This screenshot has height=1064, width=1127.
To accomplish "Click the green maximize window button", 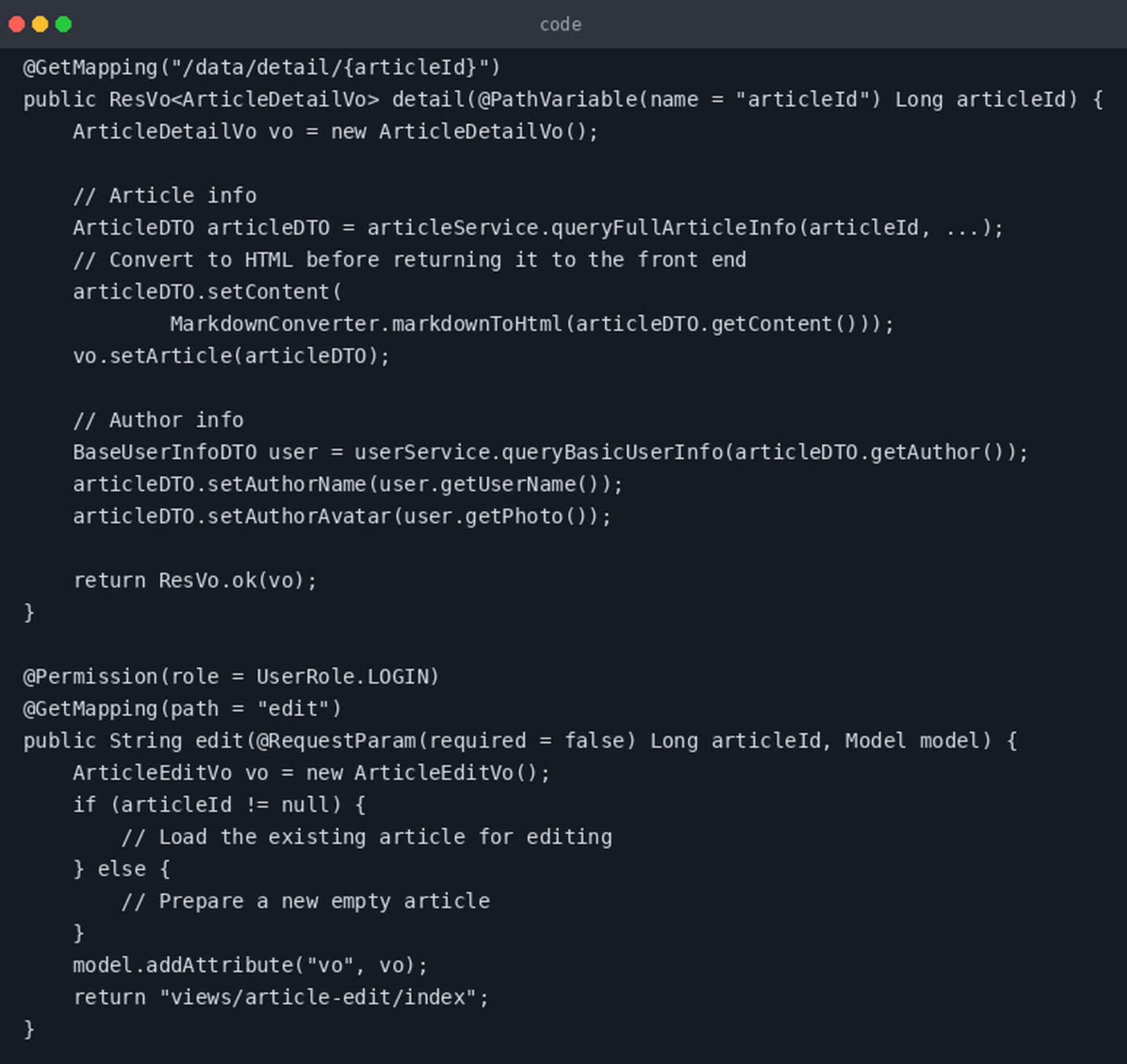I will coord(63,24).
